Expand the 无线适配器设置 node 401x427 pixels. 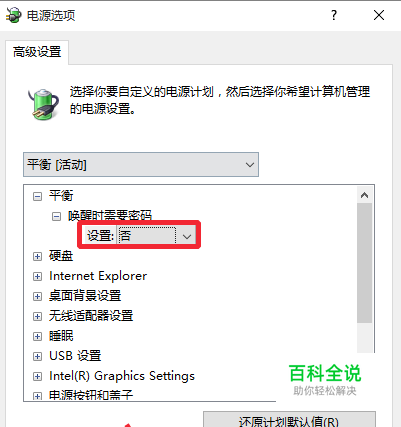[x=37, y=316]
